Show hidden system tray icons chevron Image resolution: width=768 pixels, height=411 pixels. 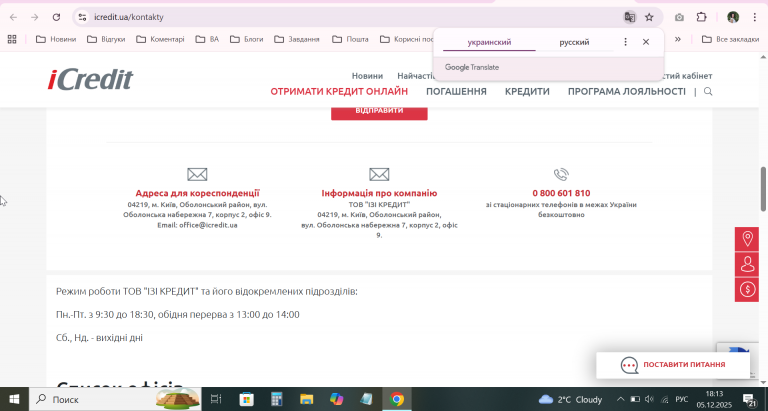[x=620, y=399]
